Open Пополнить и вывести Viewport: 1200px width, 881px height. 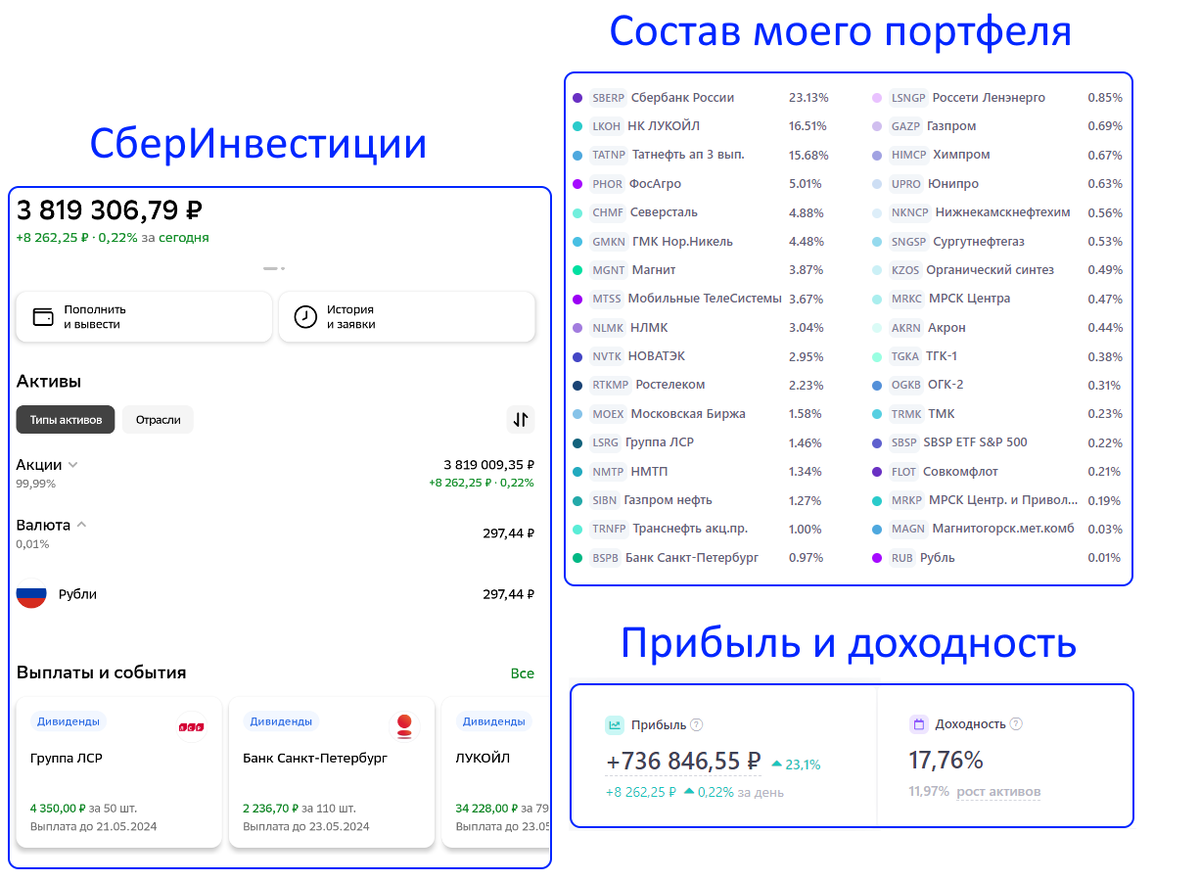(144, 317)
